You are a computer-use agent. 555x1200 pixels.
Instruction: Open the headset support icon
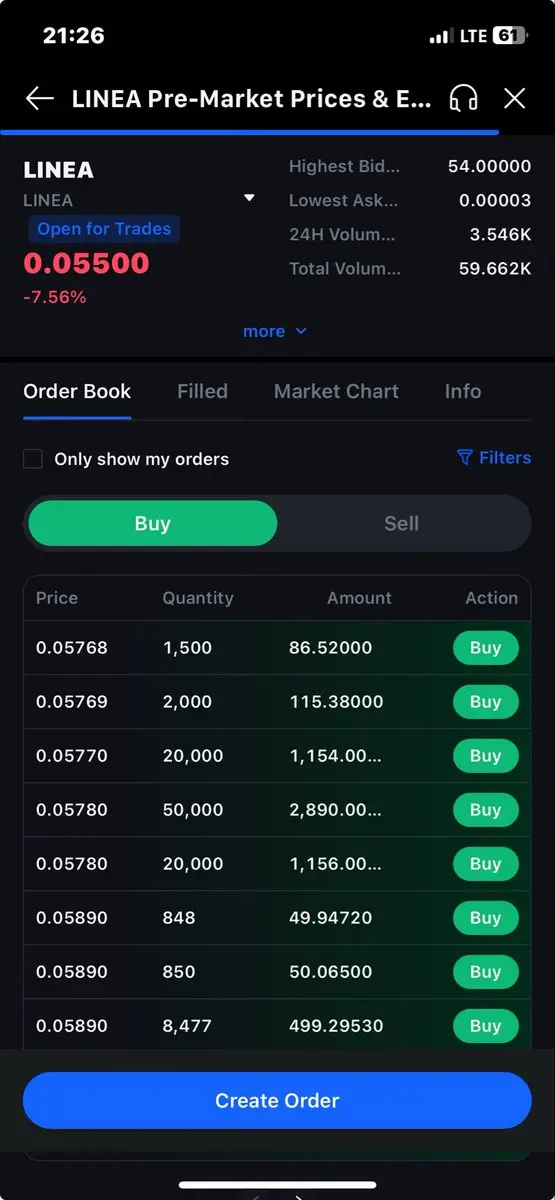click(463, 98)
